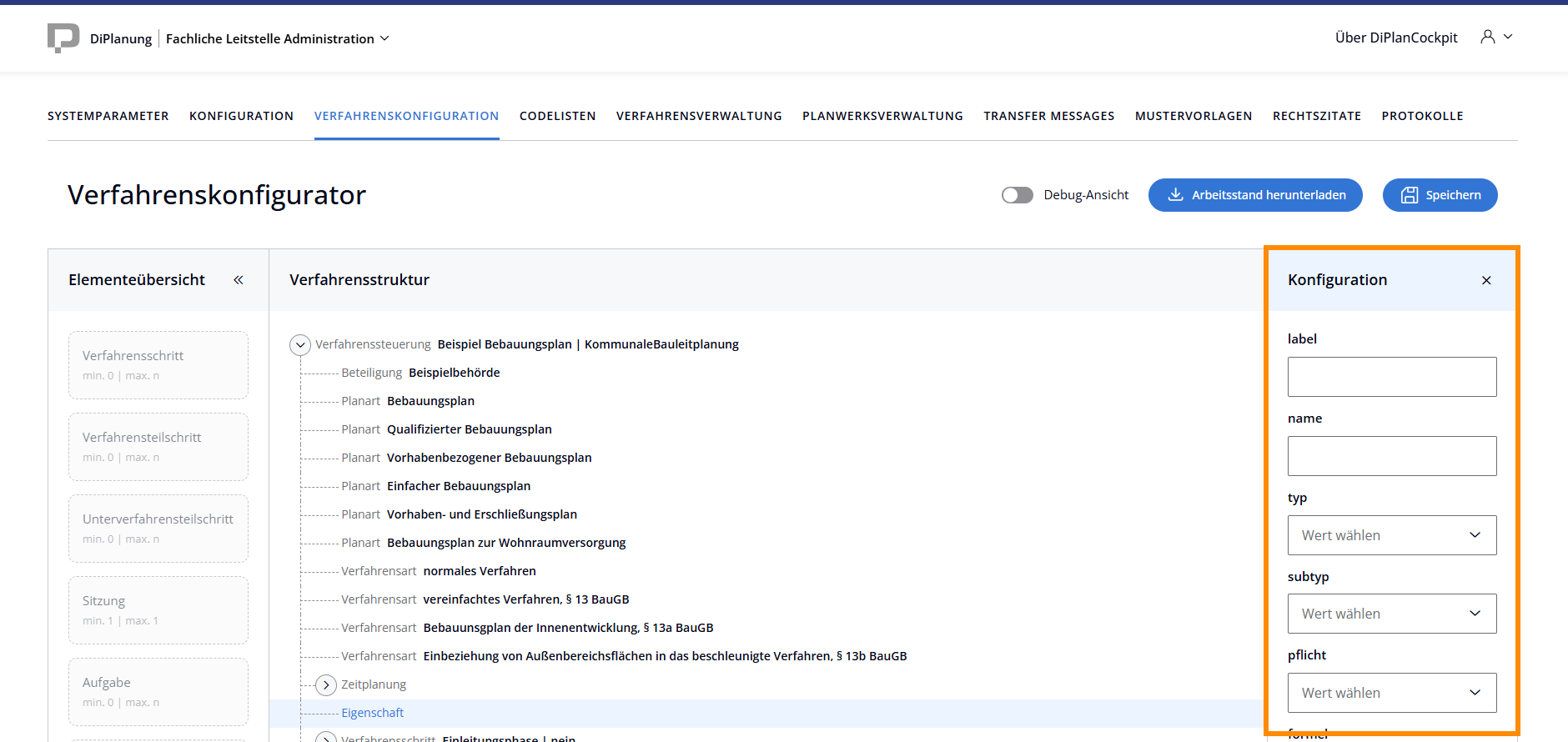Viewport: 1568px width, 742px height.
Task: Switch to the Codelisten tab
Action: point(557,116)
